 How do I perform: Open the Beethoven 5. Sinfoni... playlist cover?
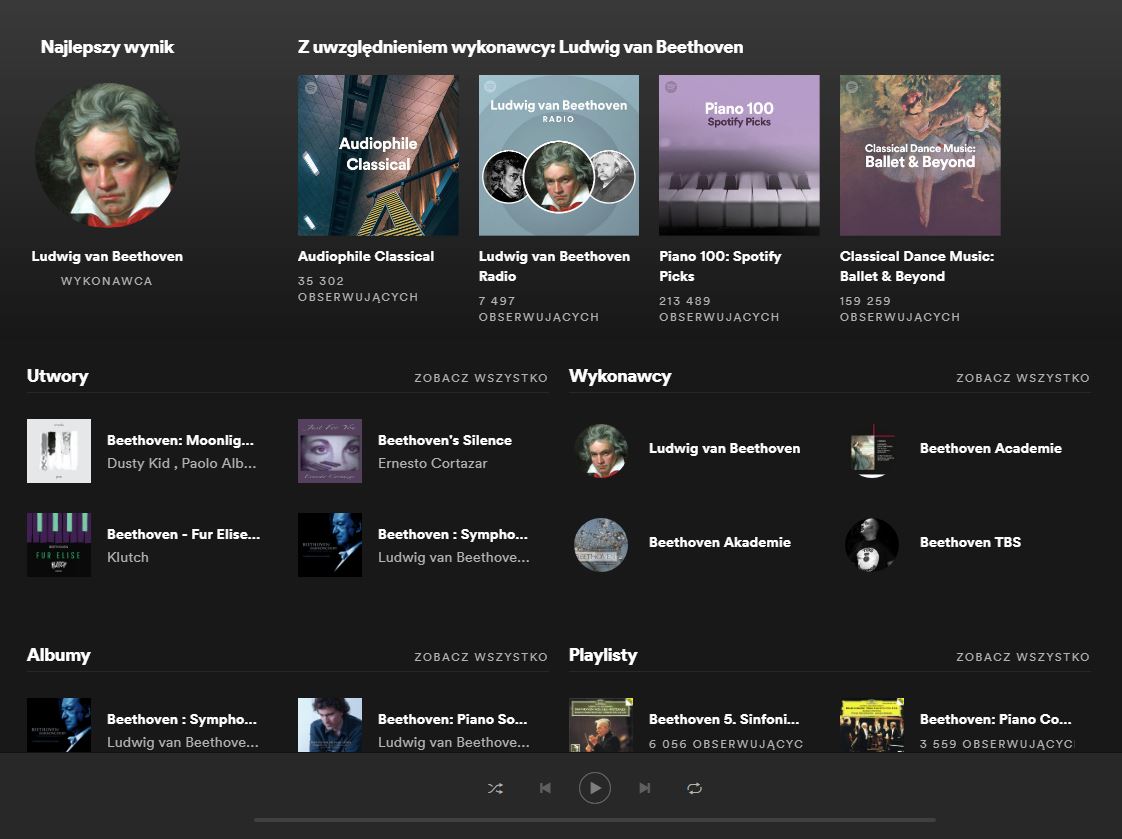tap(601, 725)
